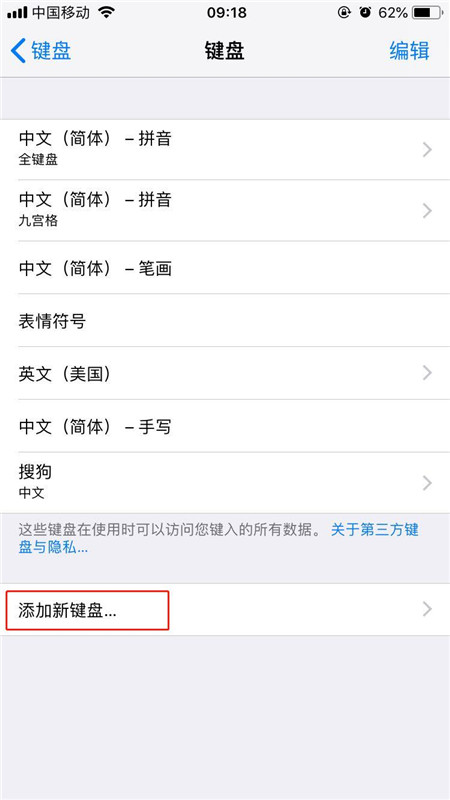Expand chevron on 英文（美国） row

tap(428, 373)
